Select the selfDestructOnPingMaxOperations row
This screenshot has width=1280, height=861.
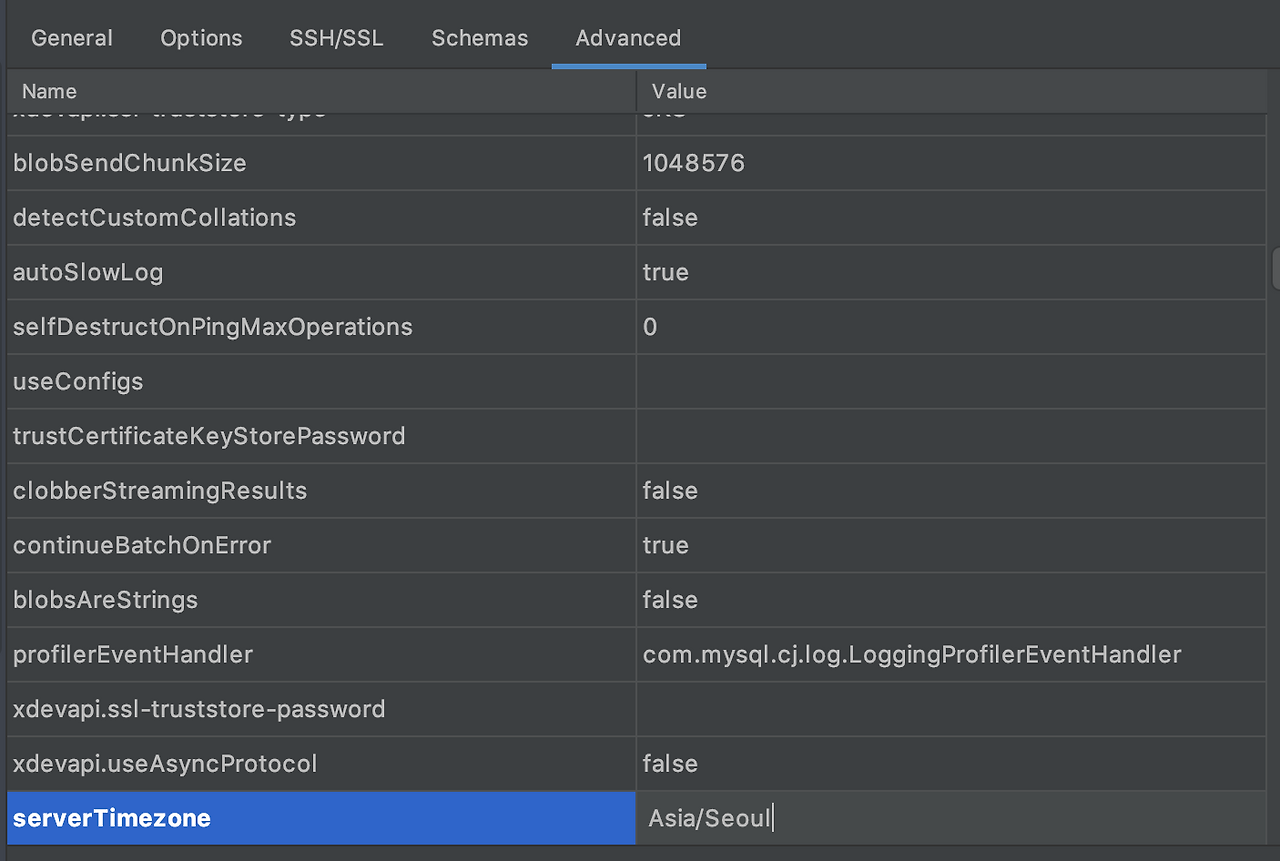pos(212,327)
